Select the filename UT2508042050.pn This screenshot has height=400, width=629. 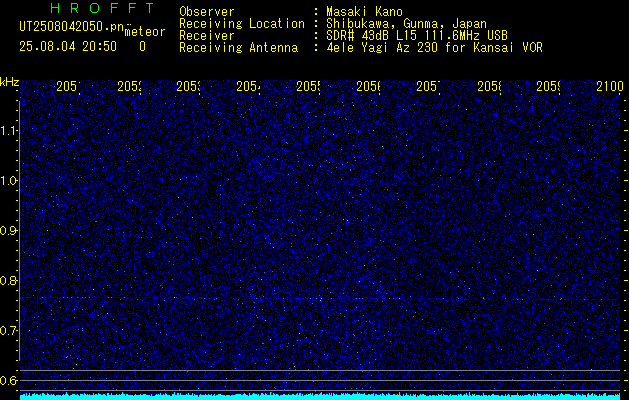click(x=72, y=27)
